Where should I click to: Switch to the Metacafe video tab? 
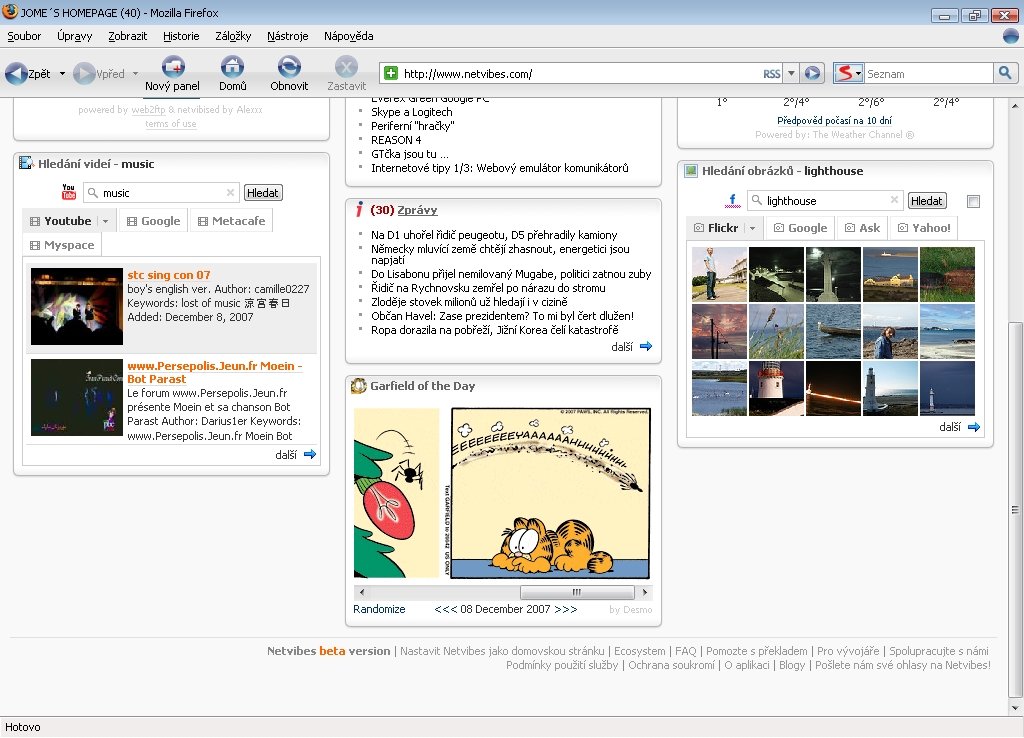tap(231, 221)
